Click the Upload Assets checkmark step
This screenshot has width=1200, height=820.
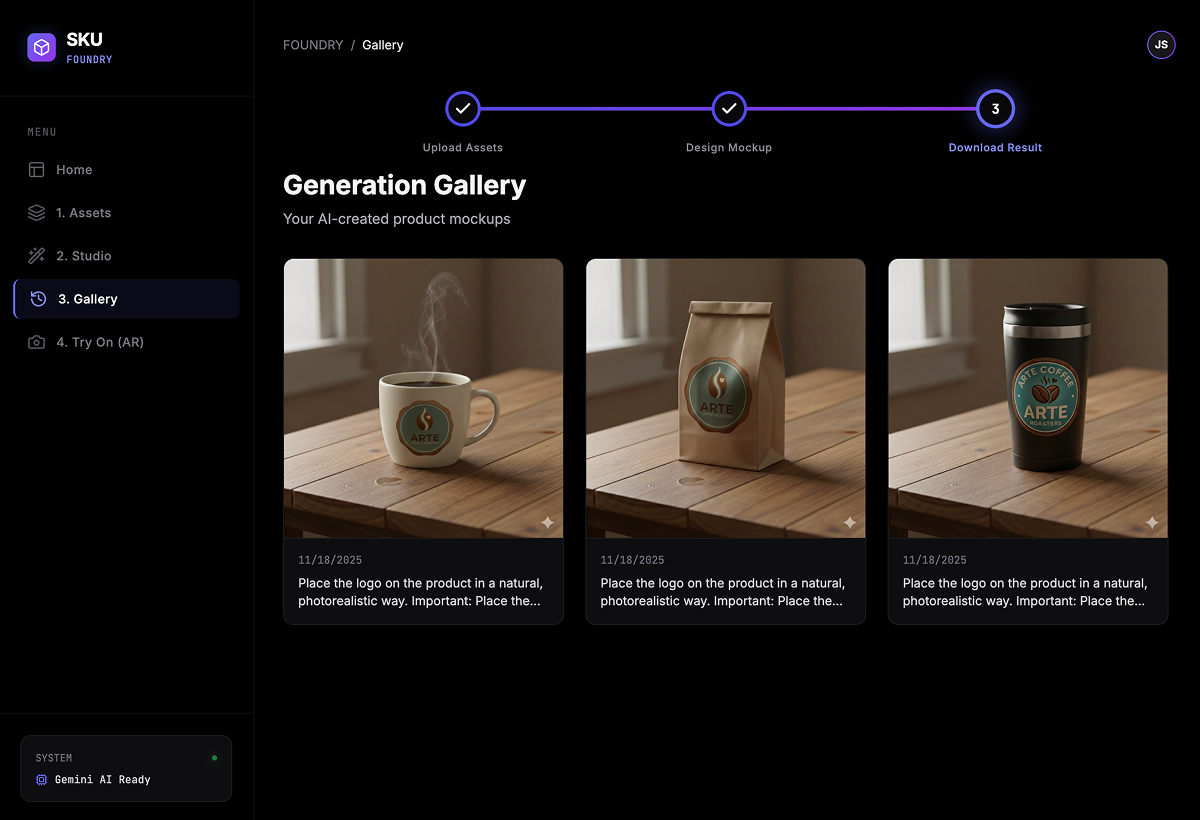click(462, 109)
